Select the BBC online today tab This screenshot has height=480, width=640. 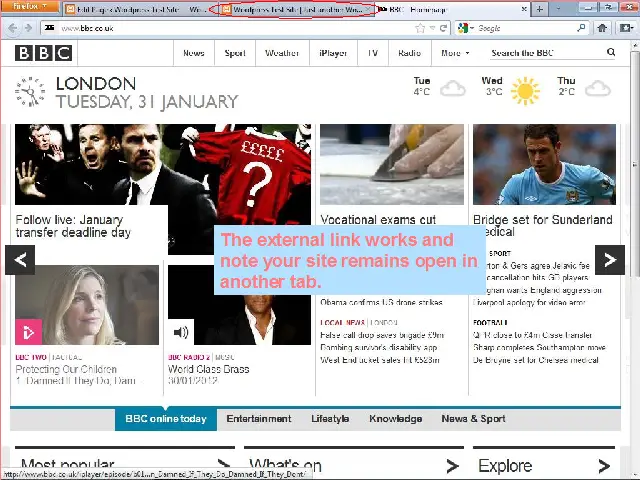[166, 419]
